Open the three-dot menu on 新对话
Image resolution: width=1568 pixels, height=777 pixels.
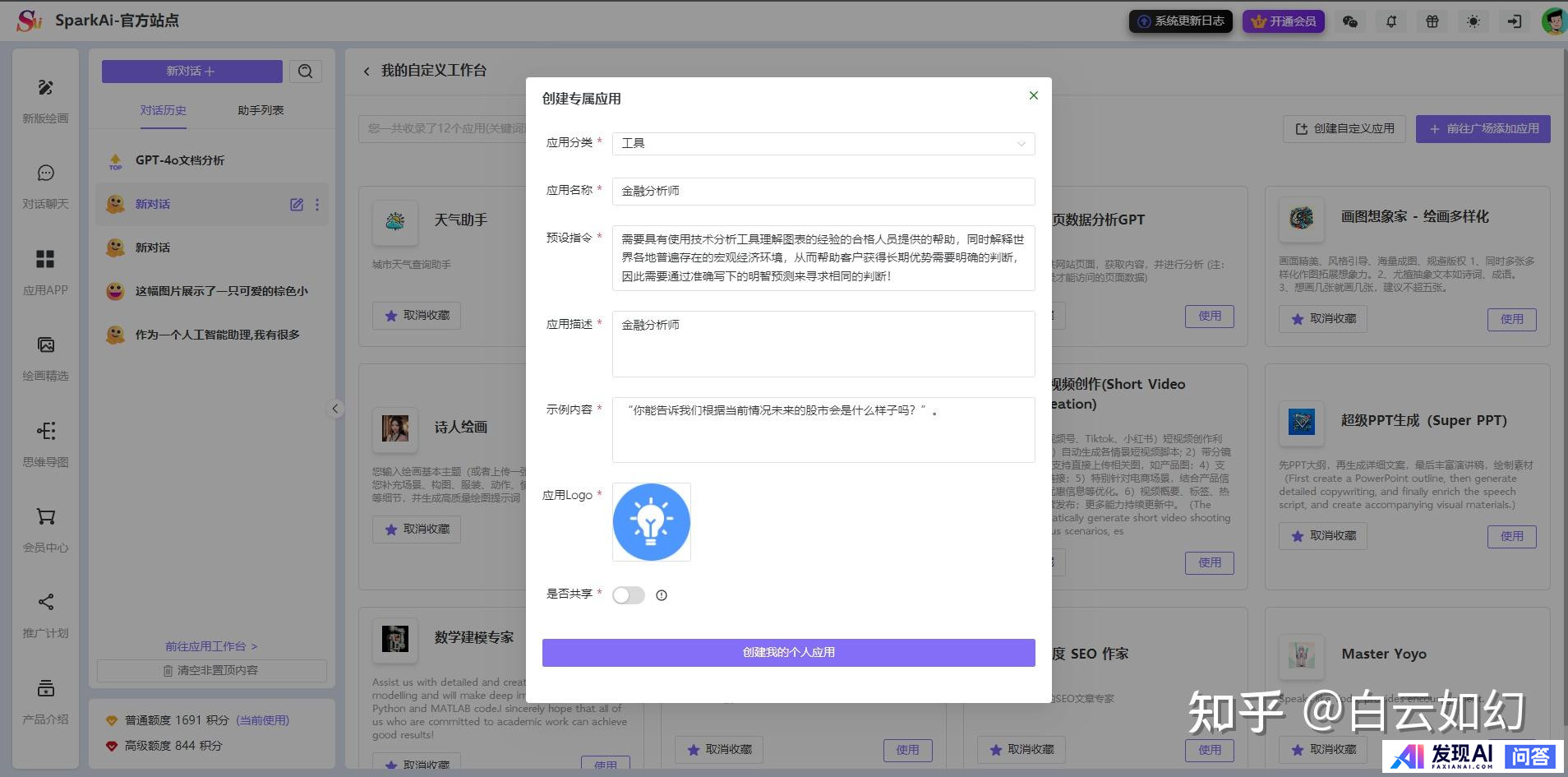click(x=317, y=205)
